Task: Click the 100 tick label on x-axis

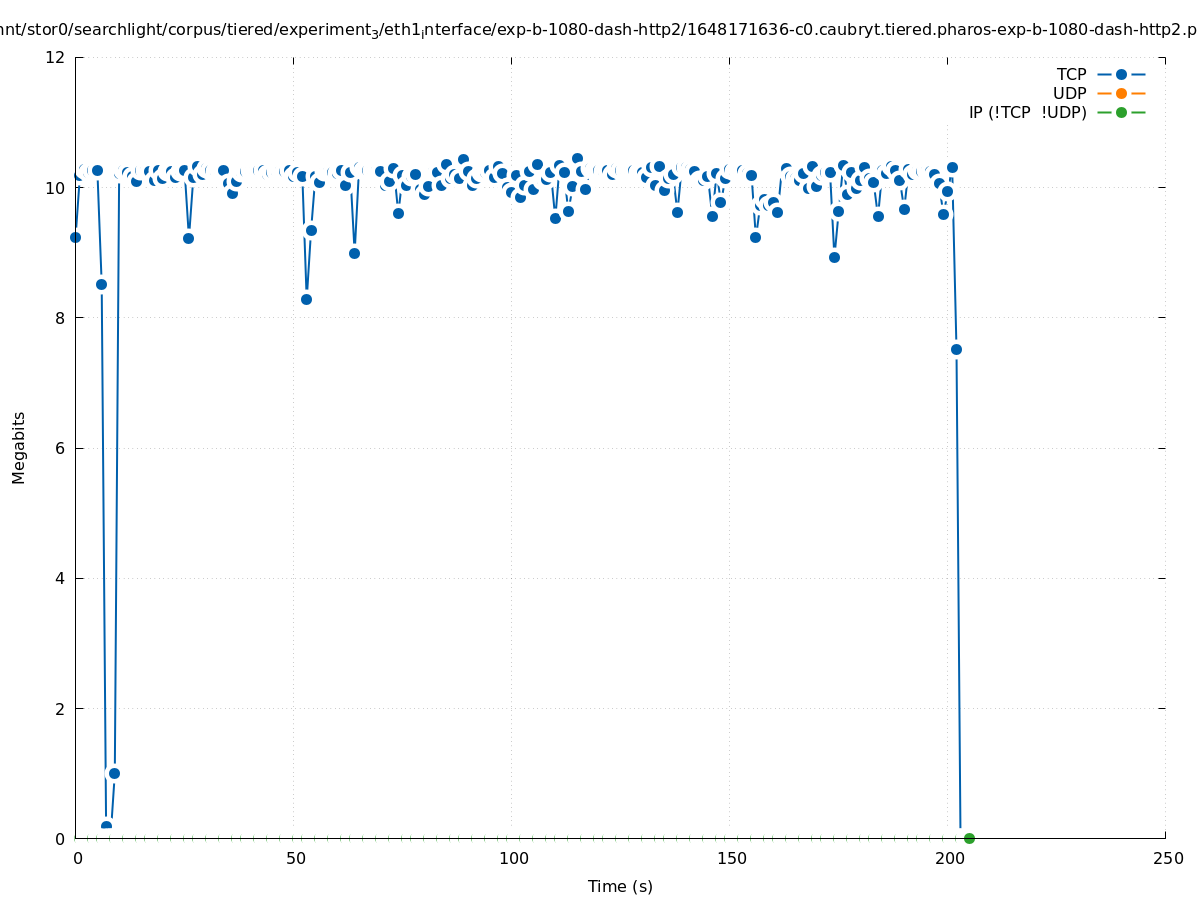Action: (513, 858)
